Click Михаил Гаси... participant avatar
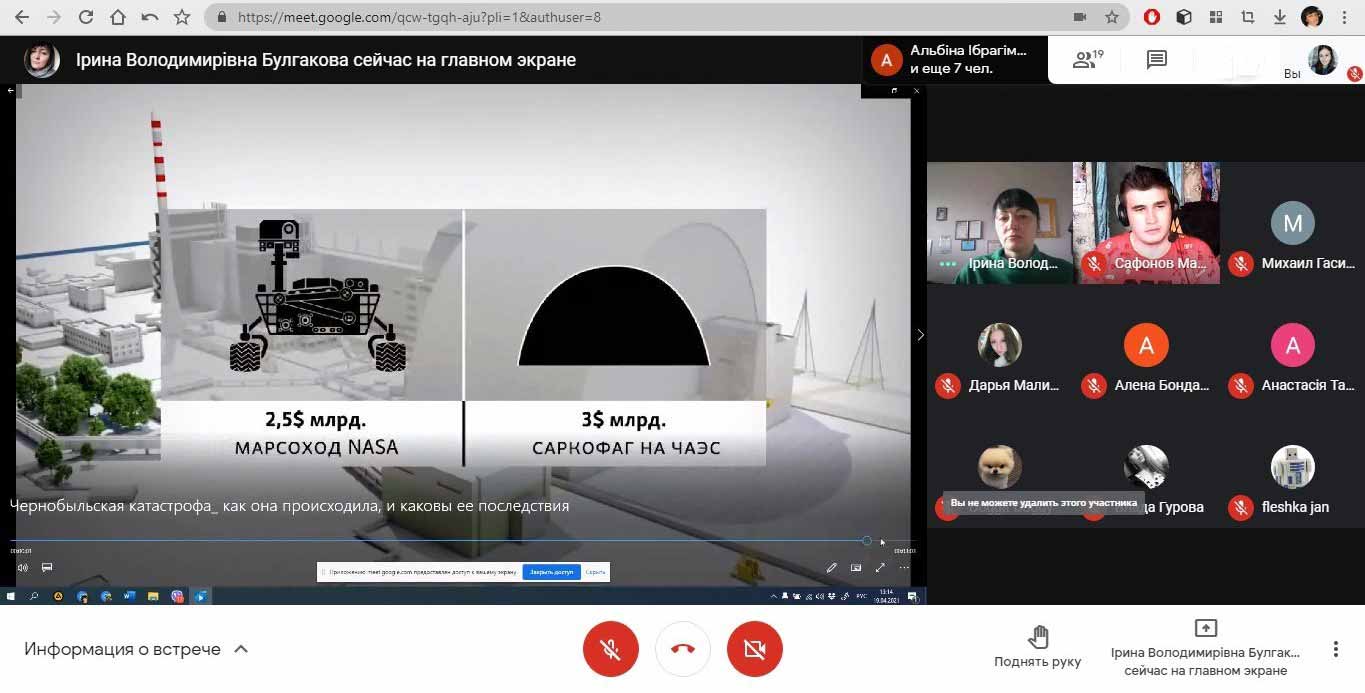This screenshot has height=693, width=1365. (1293, 223)
